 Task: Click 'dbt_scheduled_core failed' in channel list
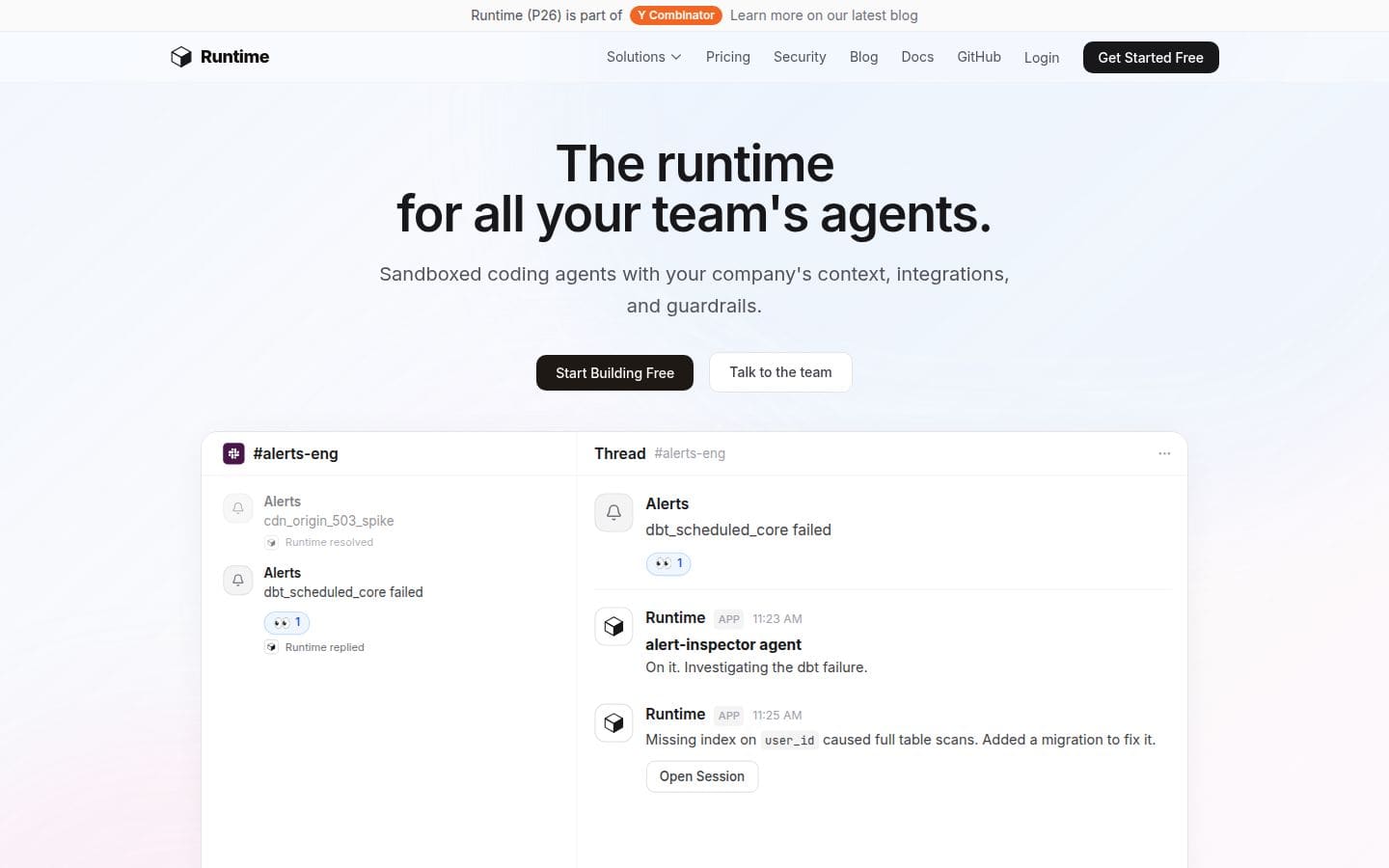click(x=343, y=592)
